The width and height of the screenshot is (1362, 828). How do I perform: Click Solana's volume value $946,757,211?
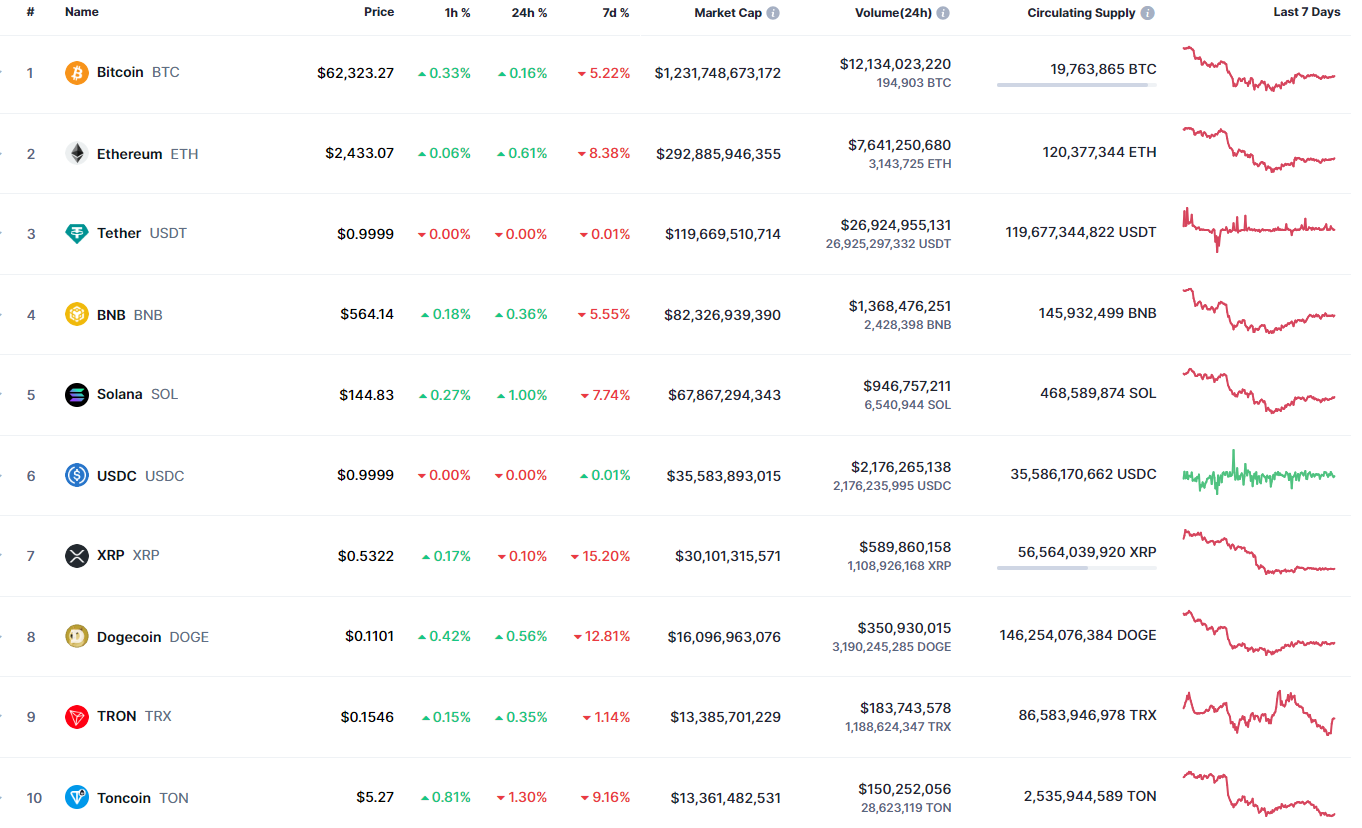coord(907,386)
